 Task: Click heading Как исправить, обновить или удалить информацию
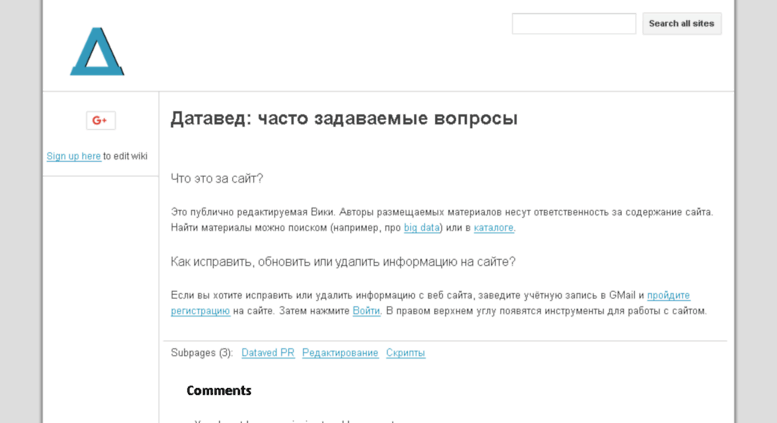343,262
